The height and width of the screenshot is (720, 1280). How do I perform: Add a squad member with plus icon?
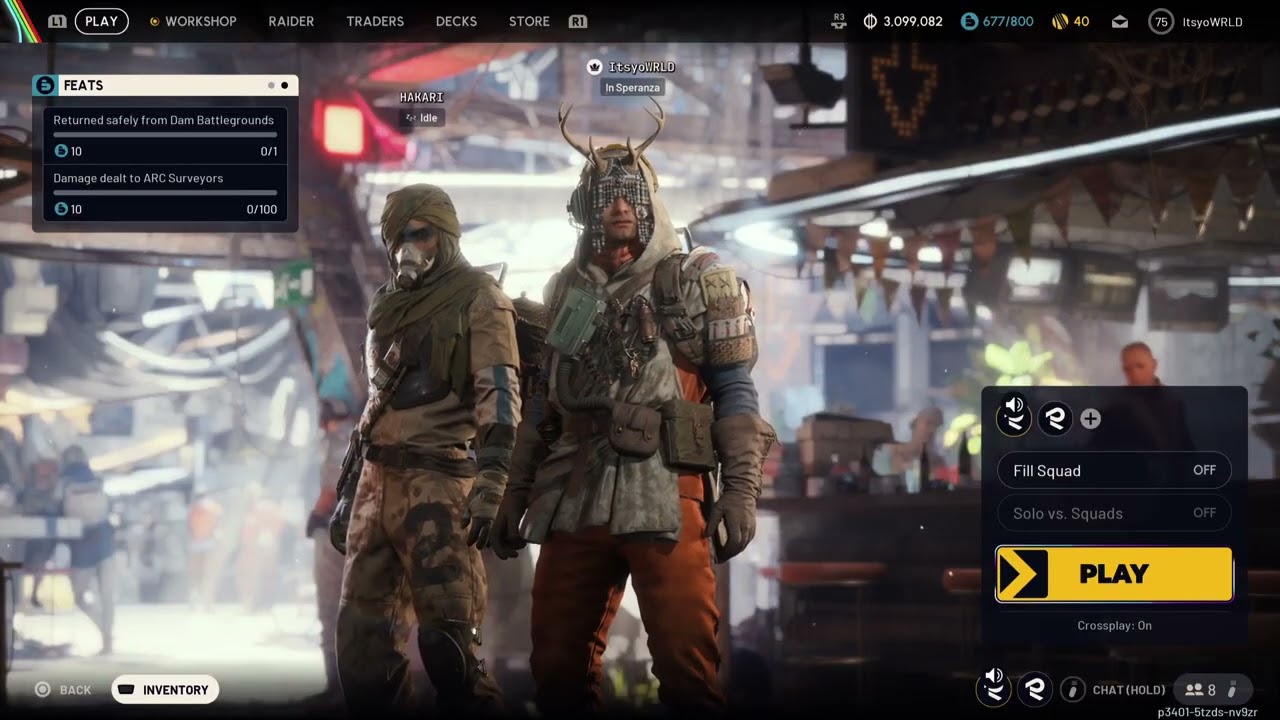[1090, 419]
